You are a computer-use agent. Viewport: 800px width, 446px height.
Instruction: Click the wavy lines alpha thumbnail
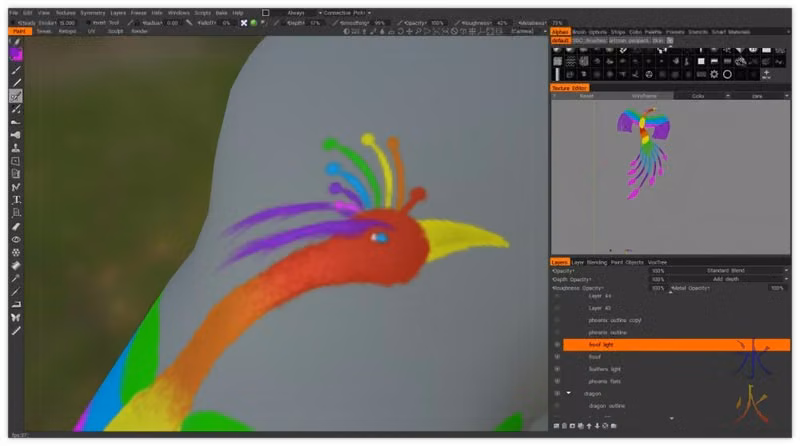point(570,61)
